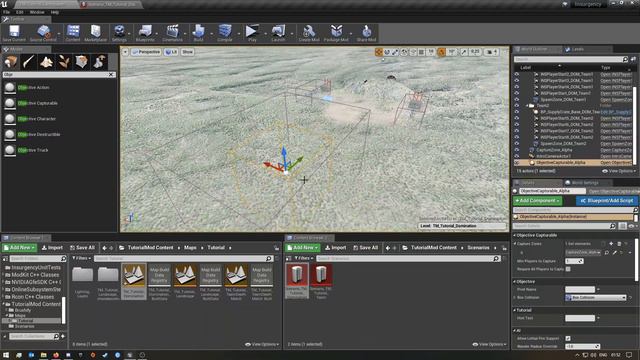
Task: Select Foliage mode icon
Action: pos(64,62)
